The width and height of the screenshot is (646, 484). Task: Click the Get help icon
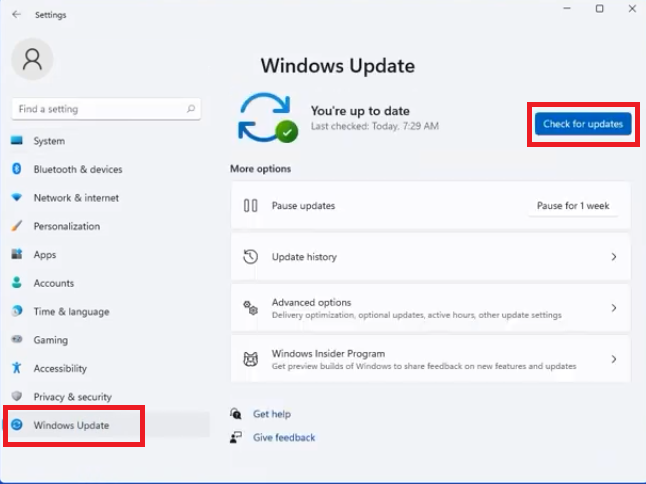point(236,414)
